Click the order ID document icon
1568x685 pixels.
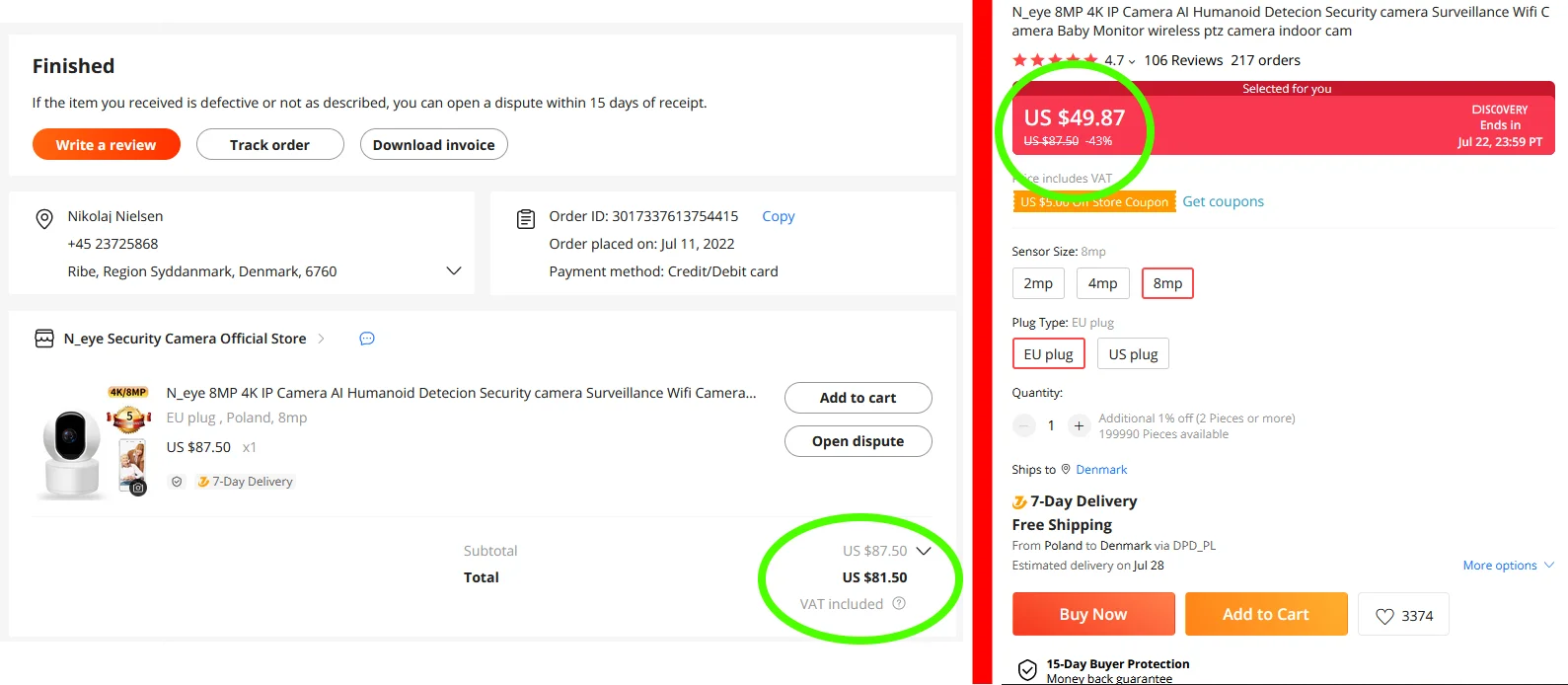click(x=526, y=218)
